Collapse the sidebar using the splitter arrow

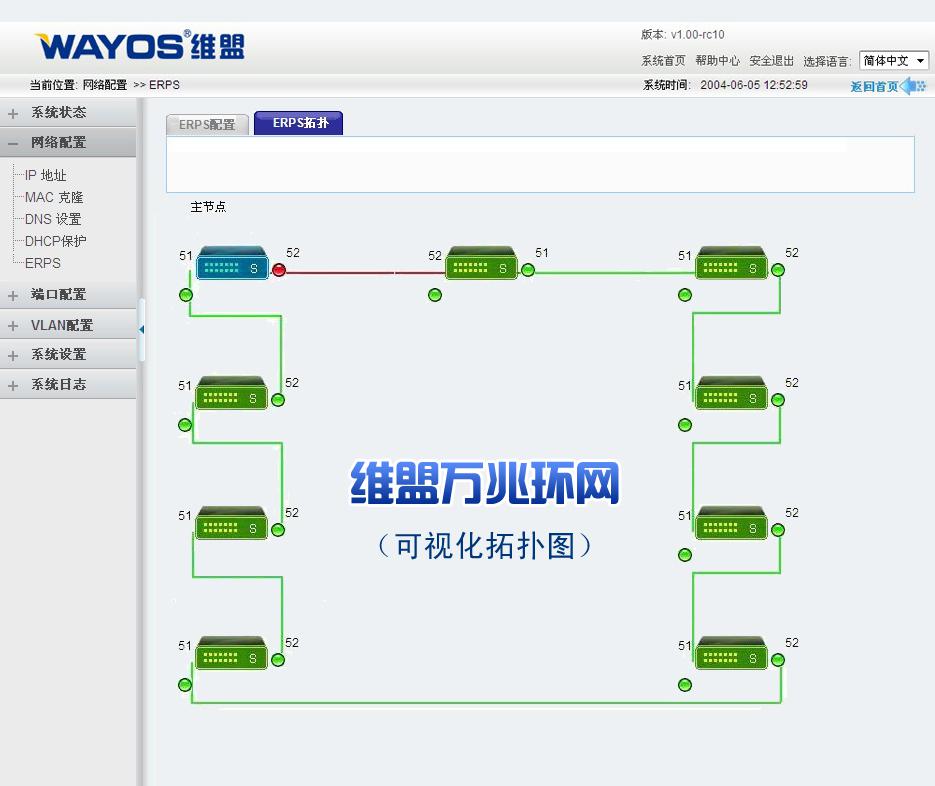(x=141, y=329)
